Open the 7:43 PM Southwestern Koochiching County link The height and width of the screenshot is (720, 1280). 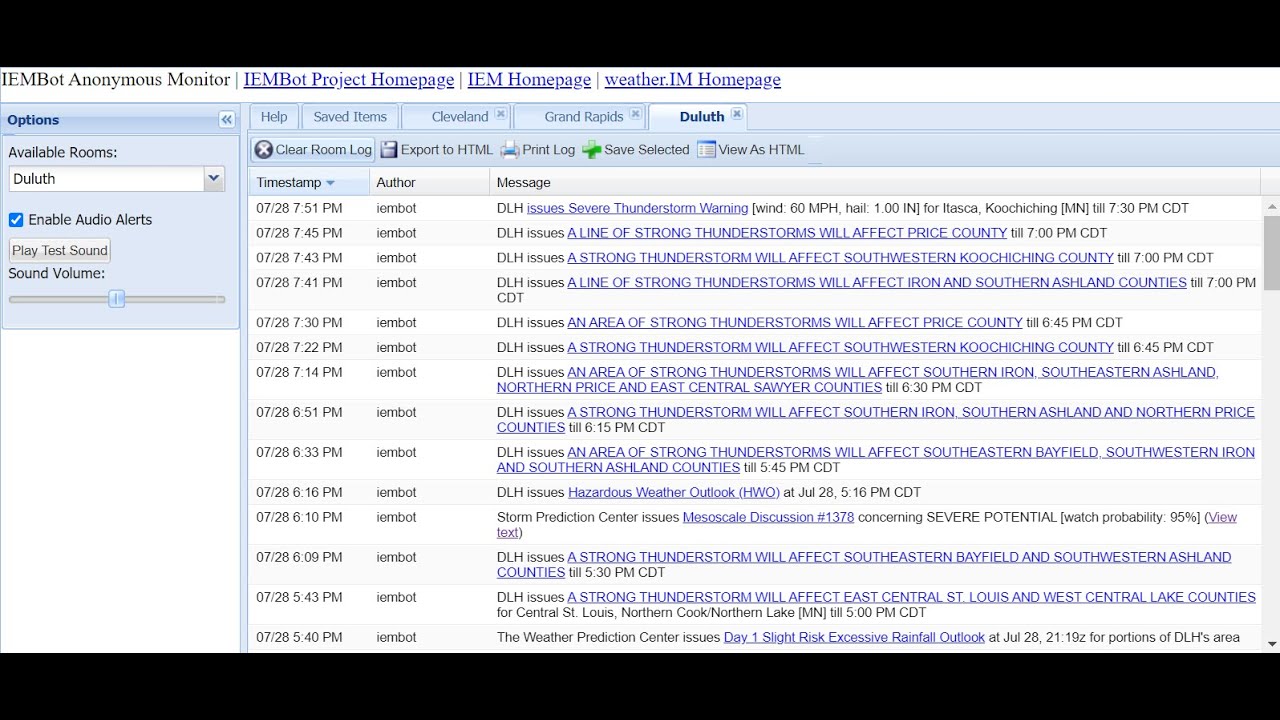[x=840, y=258]
